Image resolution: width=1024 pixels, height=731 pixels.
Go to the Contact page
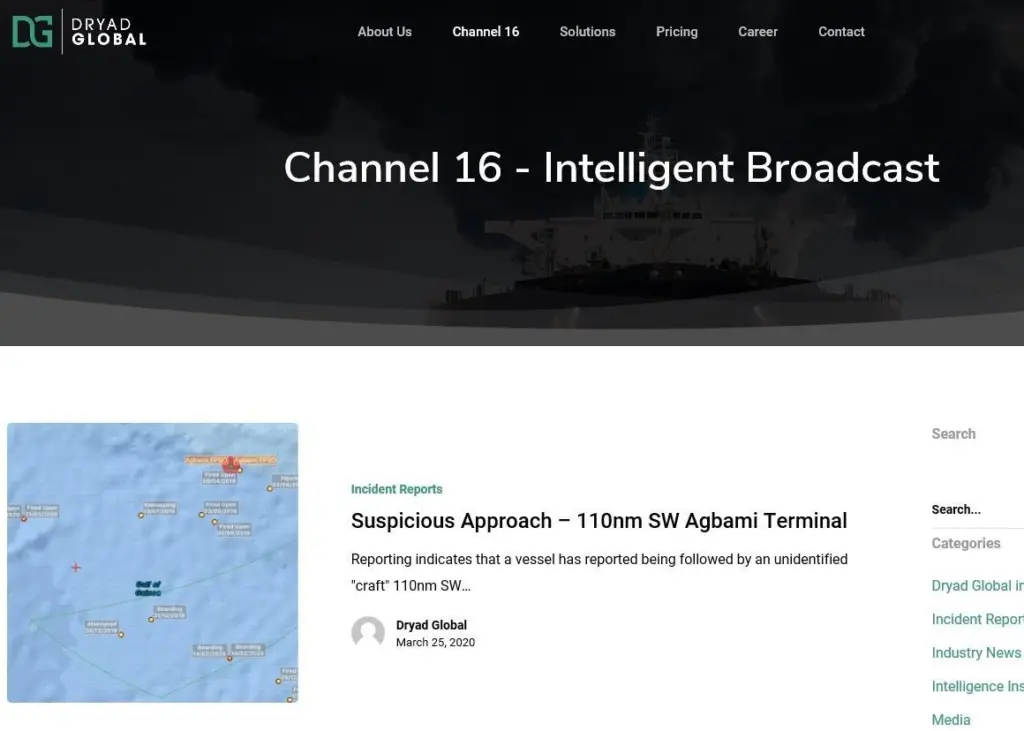pyautogui.click(x=841, y=31)
